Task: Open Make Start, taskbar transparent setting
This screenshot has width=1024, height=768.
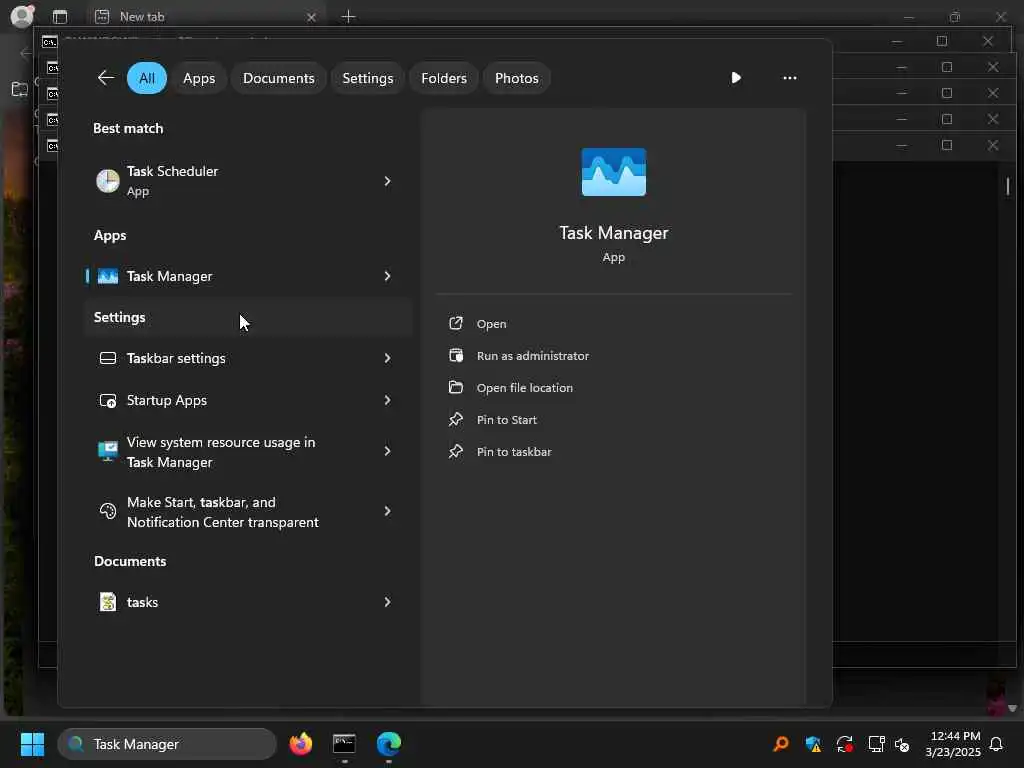Action: [248, 511]
